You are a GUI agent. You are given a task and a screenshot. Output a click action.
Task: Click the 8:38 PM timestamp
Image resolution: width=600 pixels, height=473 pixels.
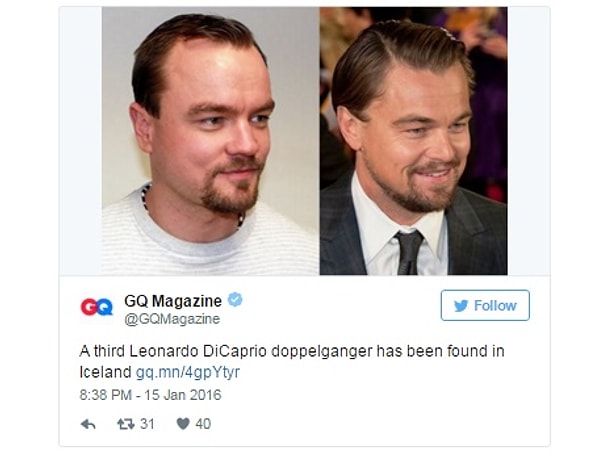(x=106, y=395)
